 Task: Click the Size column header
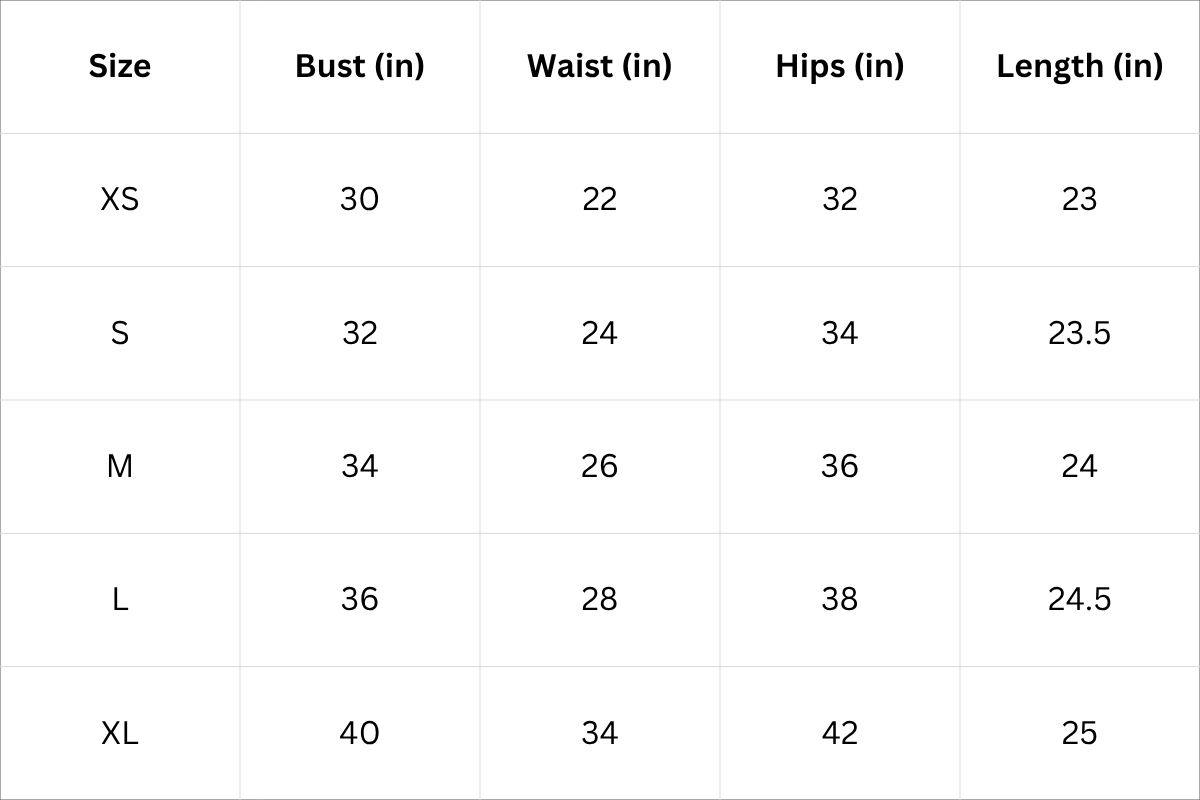pyautogui.click(x=120, y=66)
